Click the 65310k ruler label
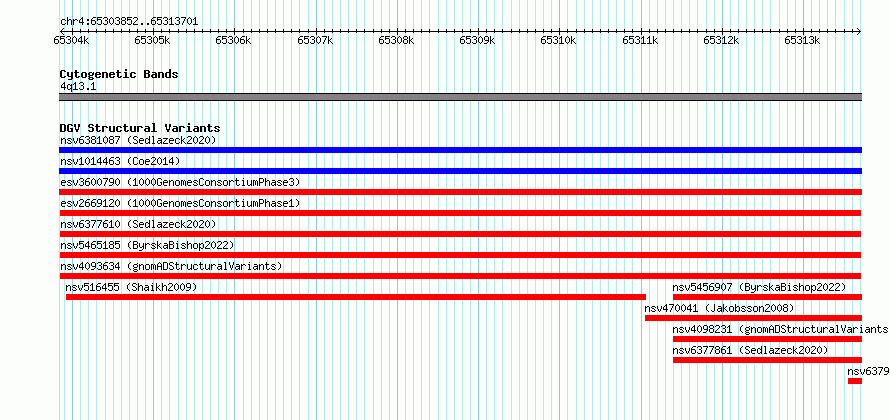 tap(559, 40)
